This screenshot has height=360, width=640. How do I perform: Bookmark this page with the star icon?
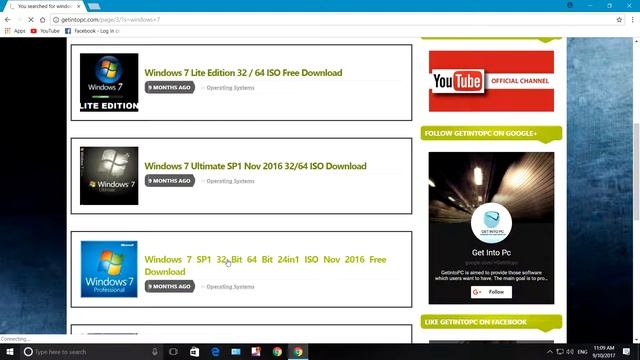619,20
